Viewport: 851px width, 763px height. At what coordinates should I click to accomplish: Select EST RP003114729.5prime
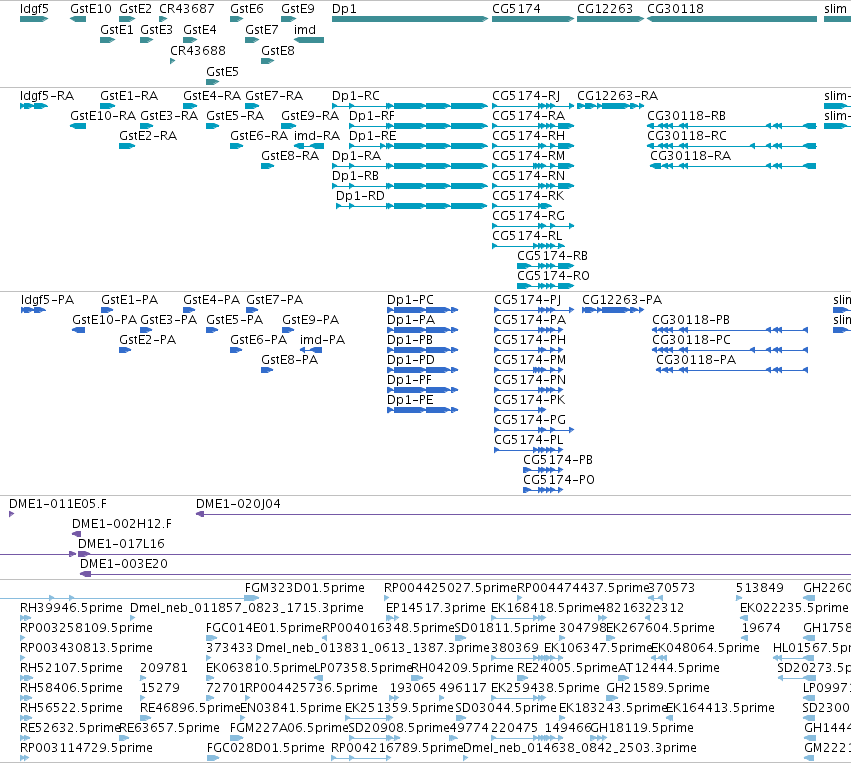tap(86, 748)
